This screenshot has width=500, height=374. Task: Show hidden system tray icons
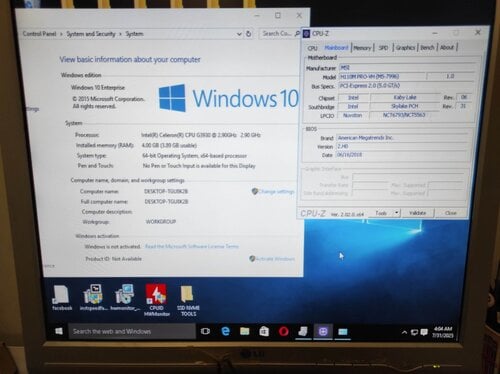[x=404, y=332]
